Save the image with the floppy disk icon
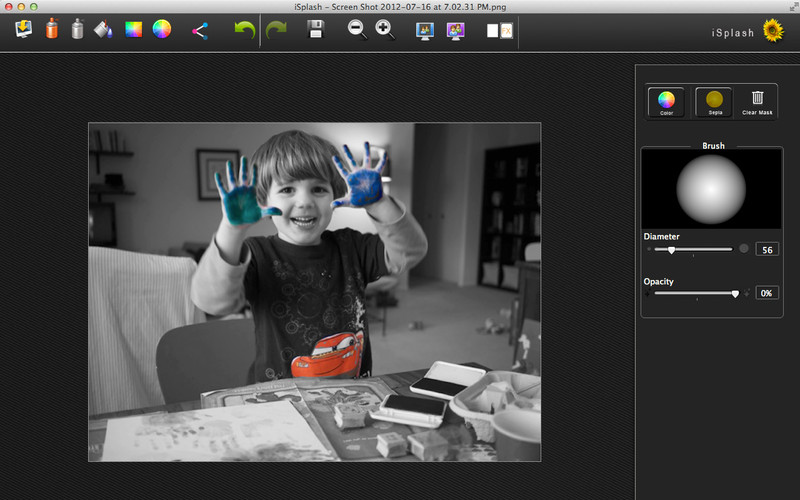Viewport: 800px width, 500px height. 316,29
